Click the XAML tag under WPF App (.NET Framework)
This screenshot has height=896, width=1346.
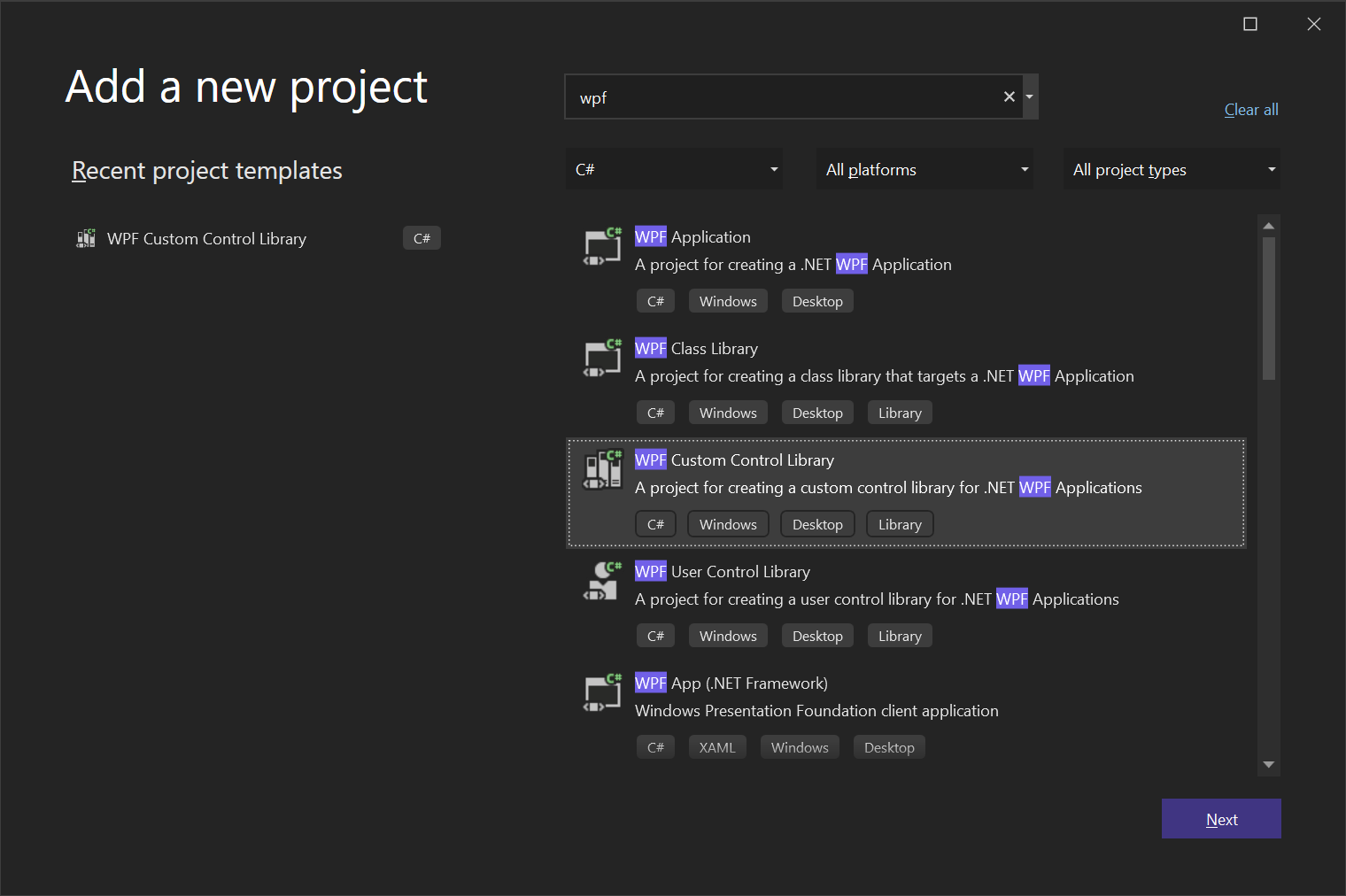point(717,747)
